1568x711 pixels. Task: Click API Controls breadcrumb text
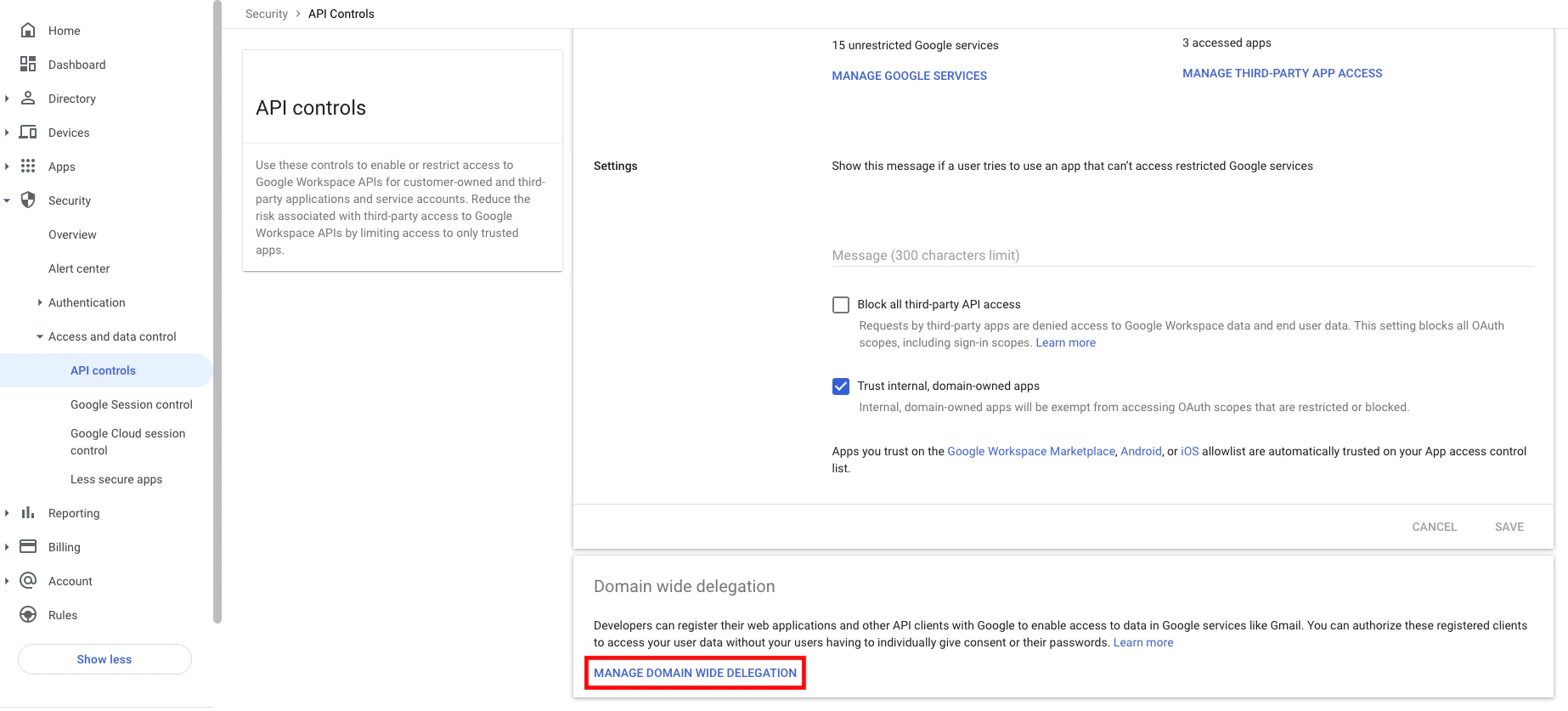click(341, 14)
